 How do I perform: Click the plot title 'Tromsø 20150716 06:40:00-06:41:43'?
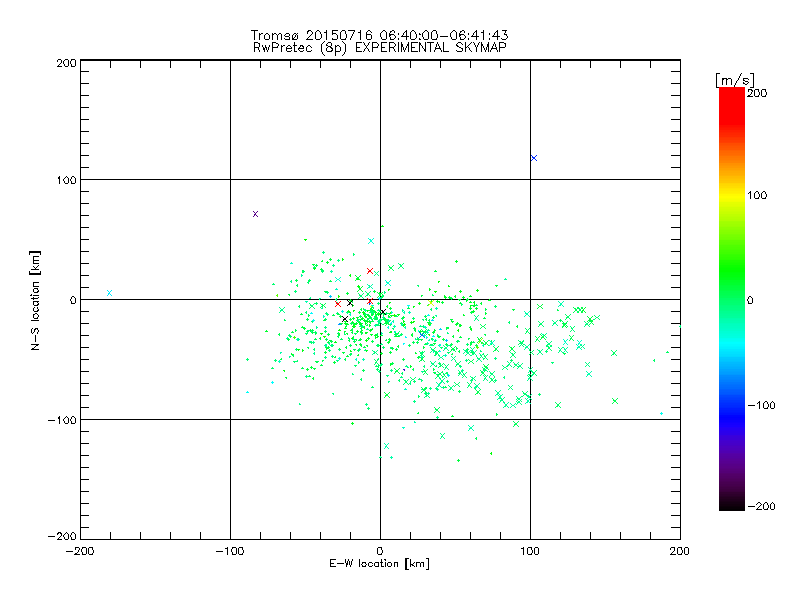[x=379, y=35]
